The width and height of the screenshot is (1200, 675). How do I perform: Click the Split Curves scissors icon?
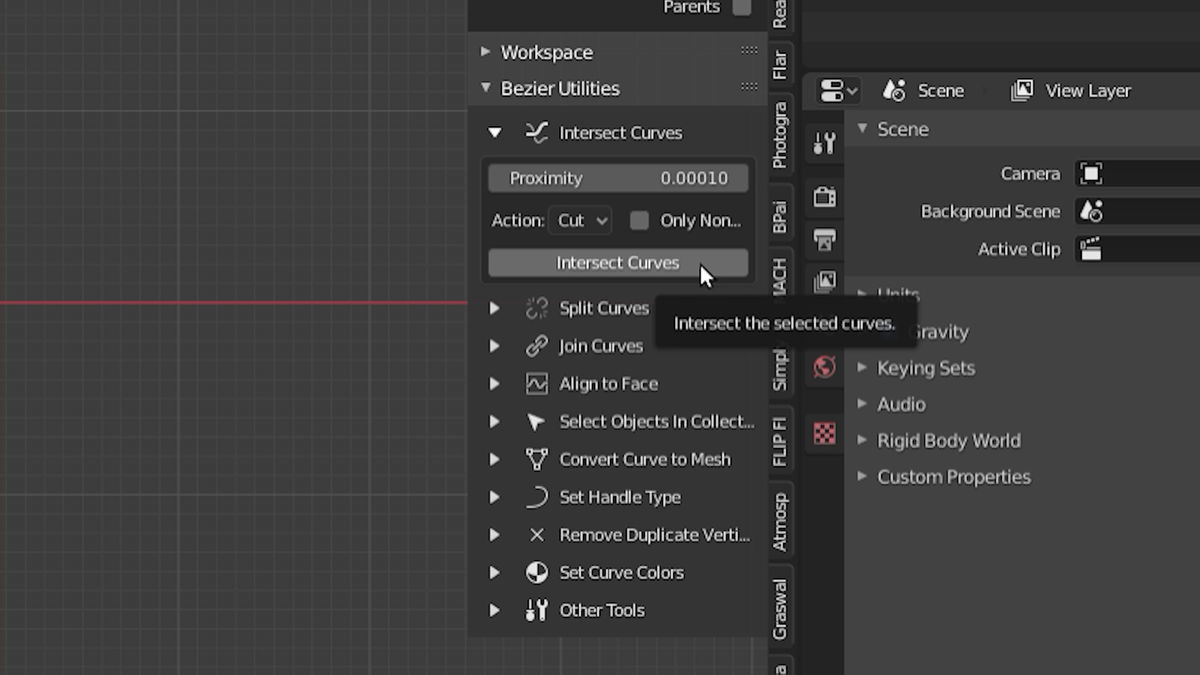coord(537,308)
